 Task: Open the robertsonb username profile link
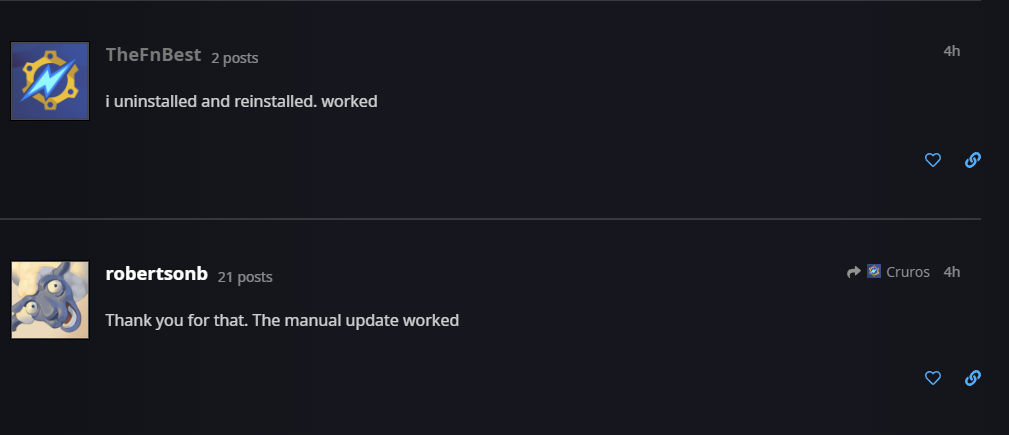pos(156,274)
